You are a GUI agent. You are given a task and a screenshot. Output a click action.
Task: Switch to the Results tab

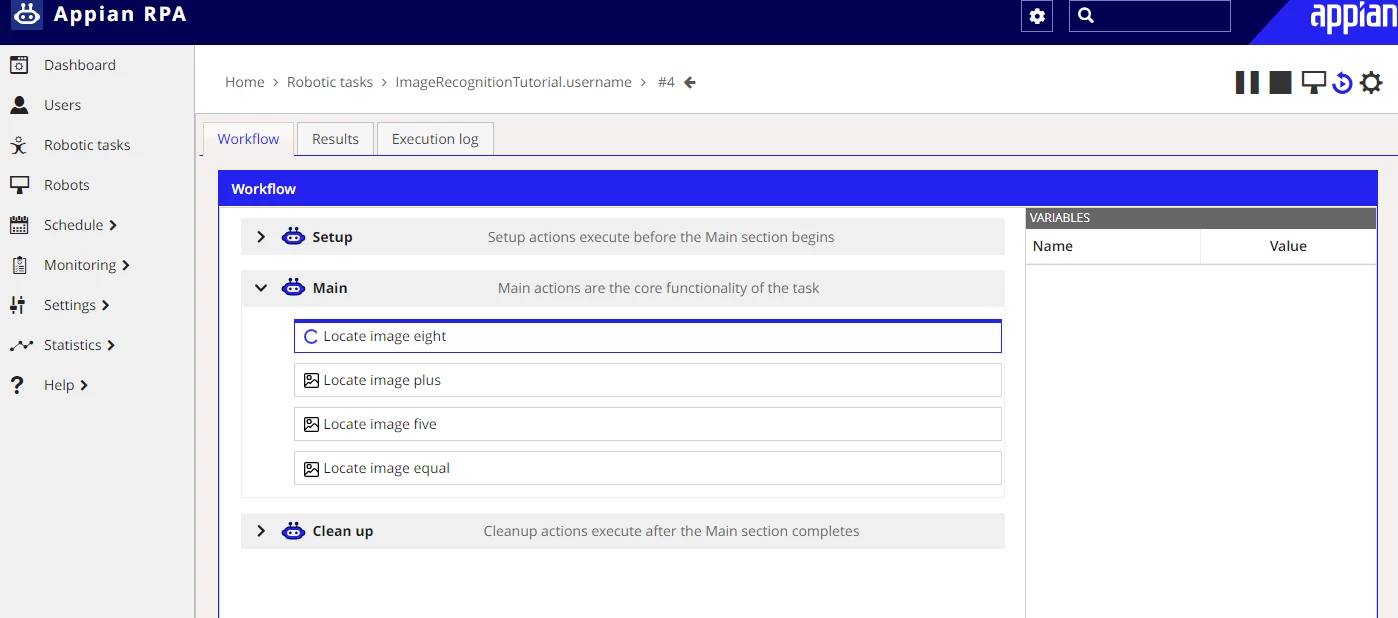pos(335,139)
